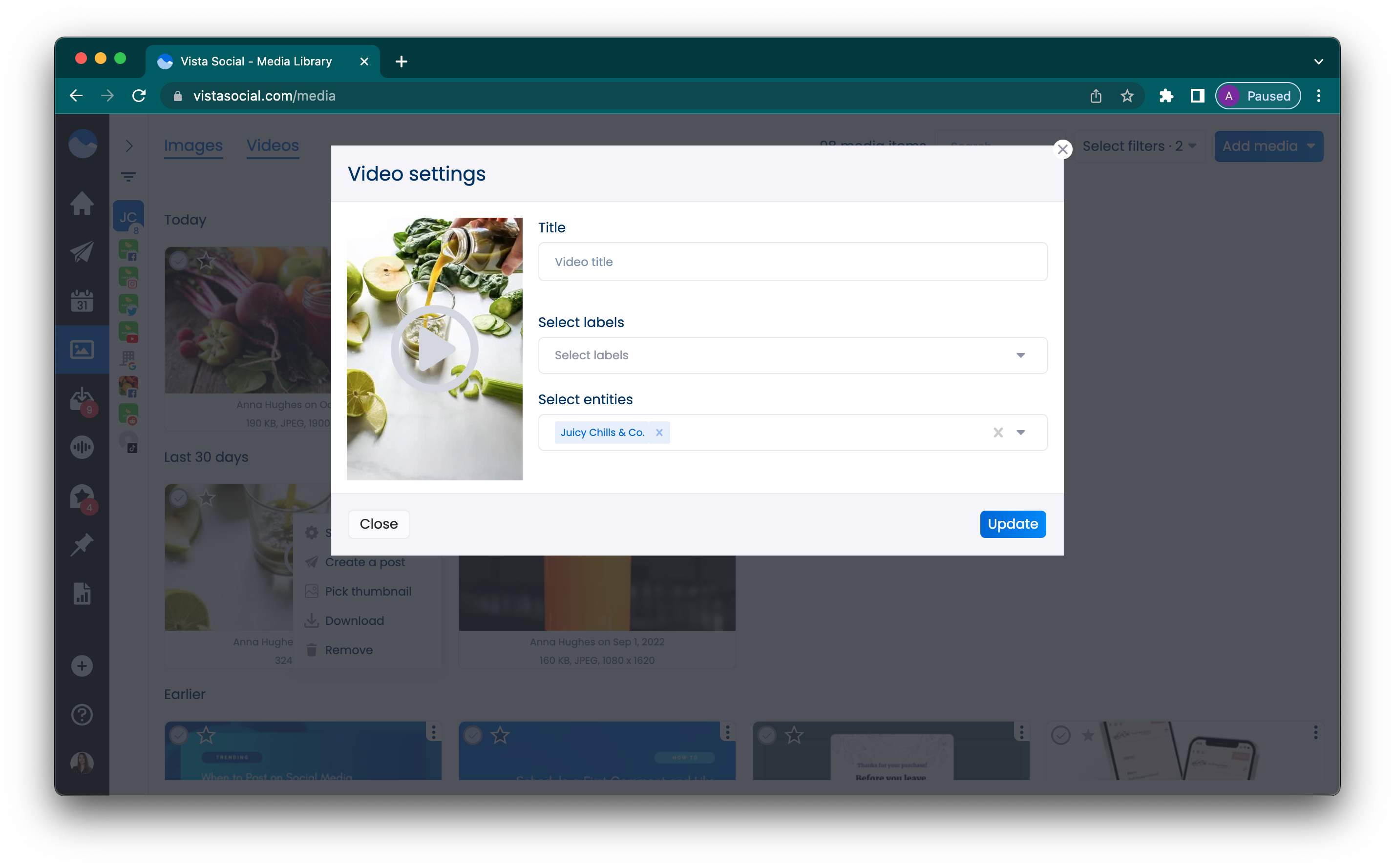
Task: Open a new browser tab
Action: (x=402, y=62)
